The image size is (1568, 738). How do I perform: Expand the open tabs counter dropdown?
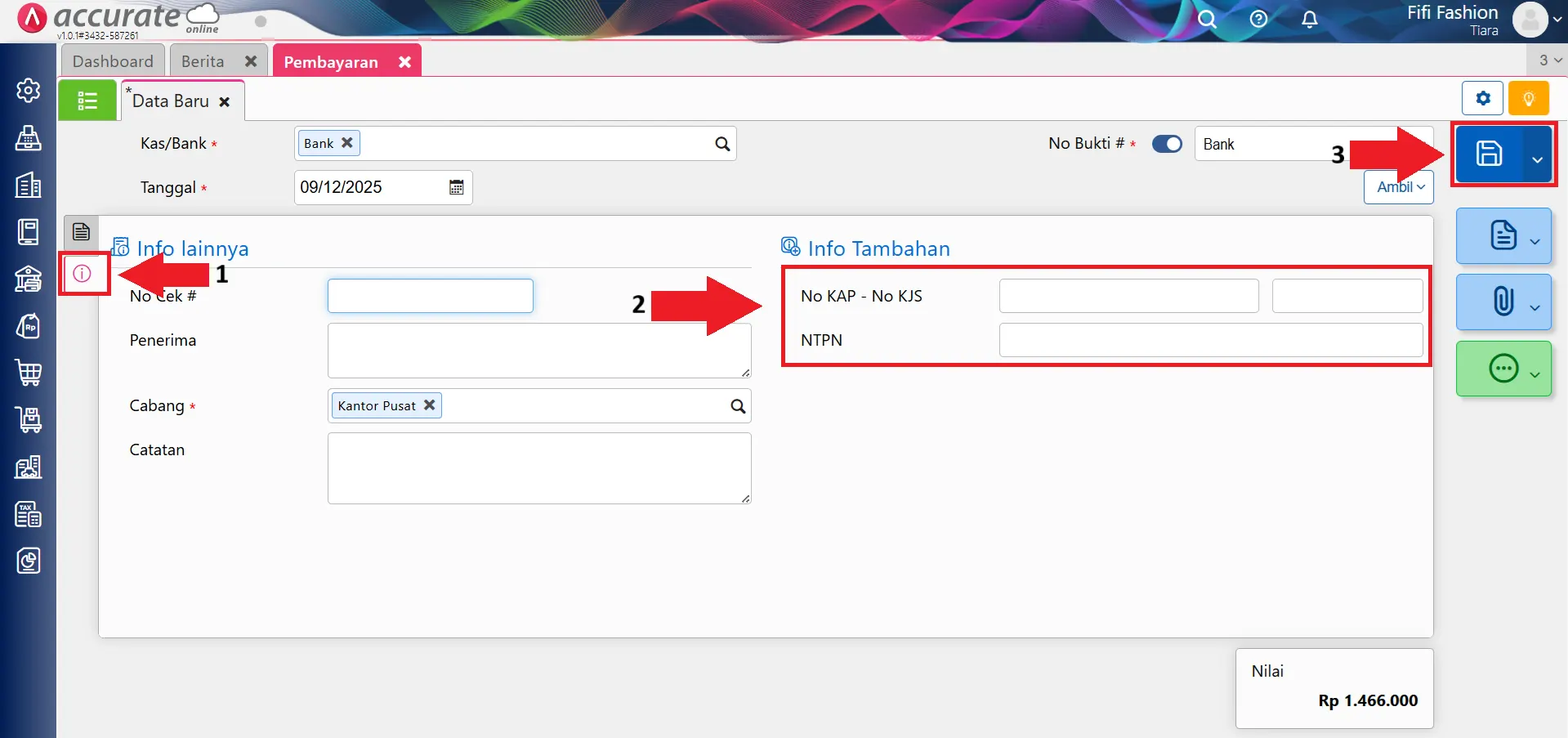pyautogui.click(x=1549, y=60)
